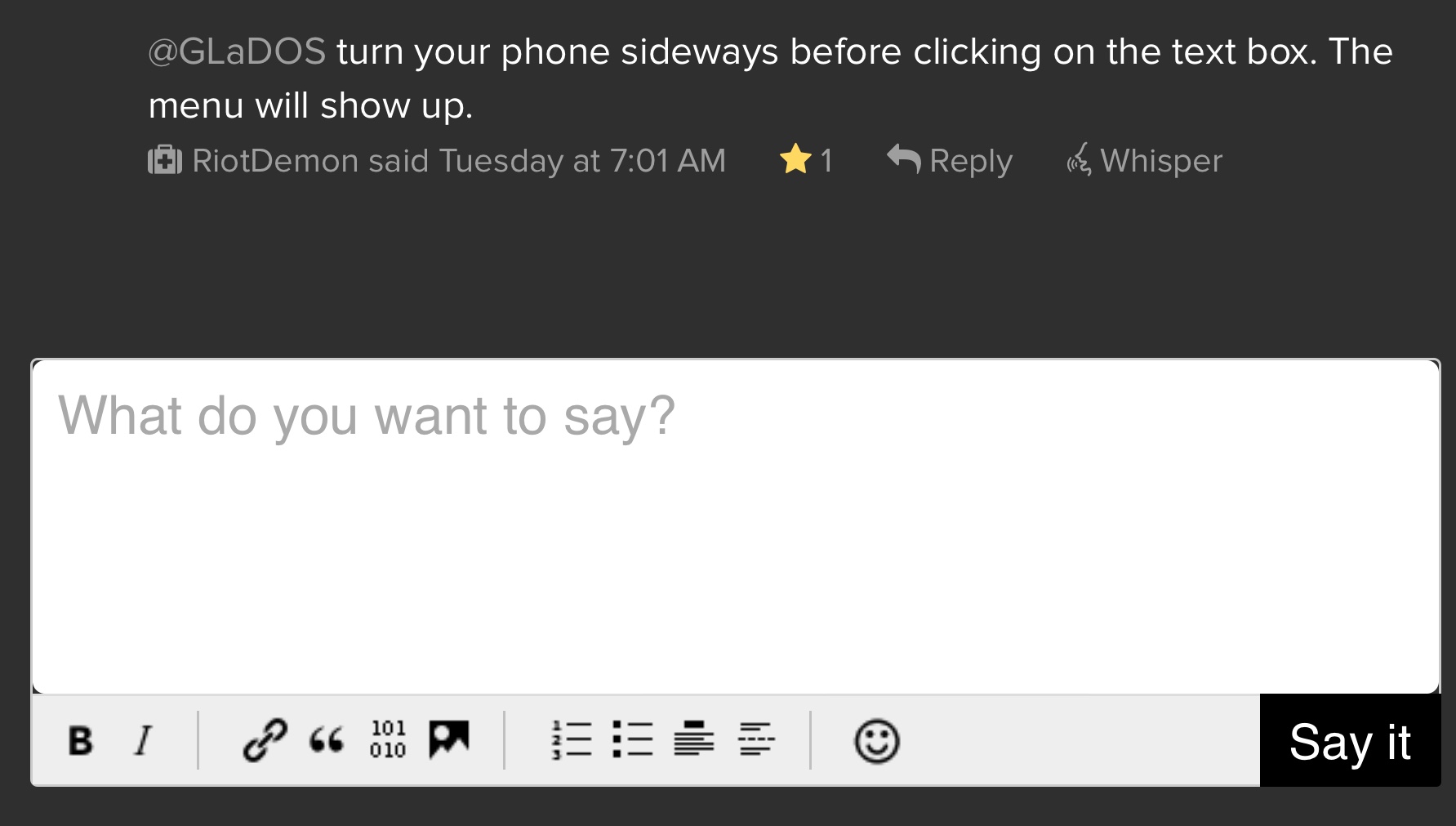
Task: Start a numbered list
Action: pyautogui.click(x=572, y=740)
